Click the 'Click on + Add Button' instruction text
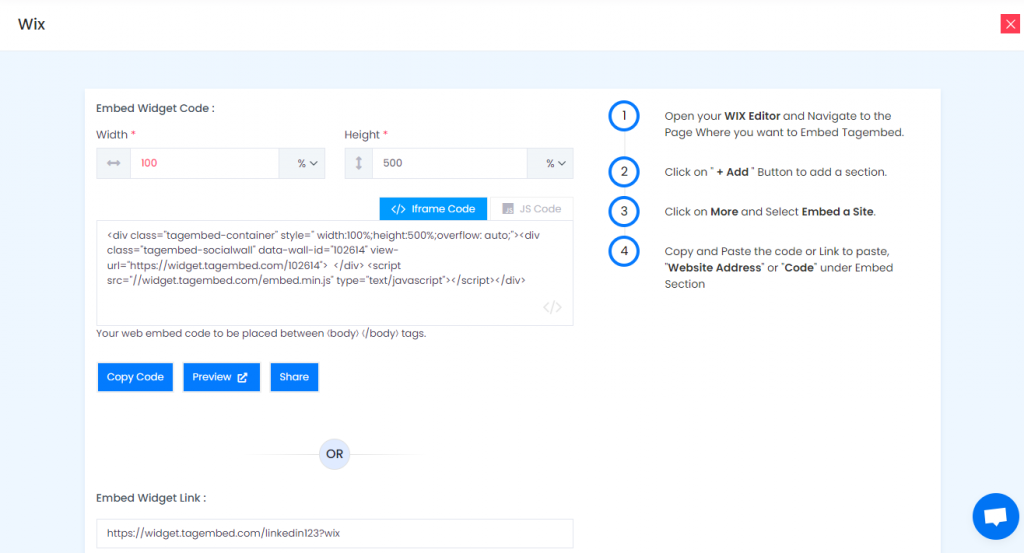The image size is (1024, 553). (776, 172)
